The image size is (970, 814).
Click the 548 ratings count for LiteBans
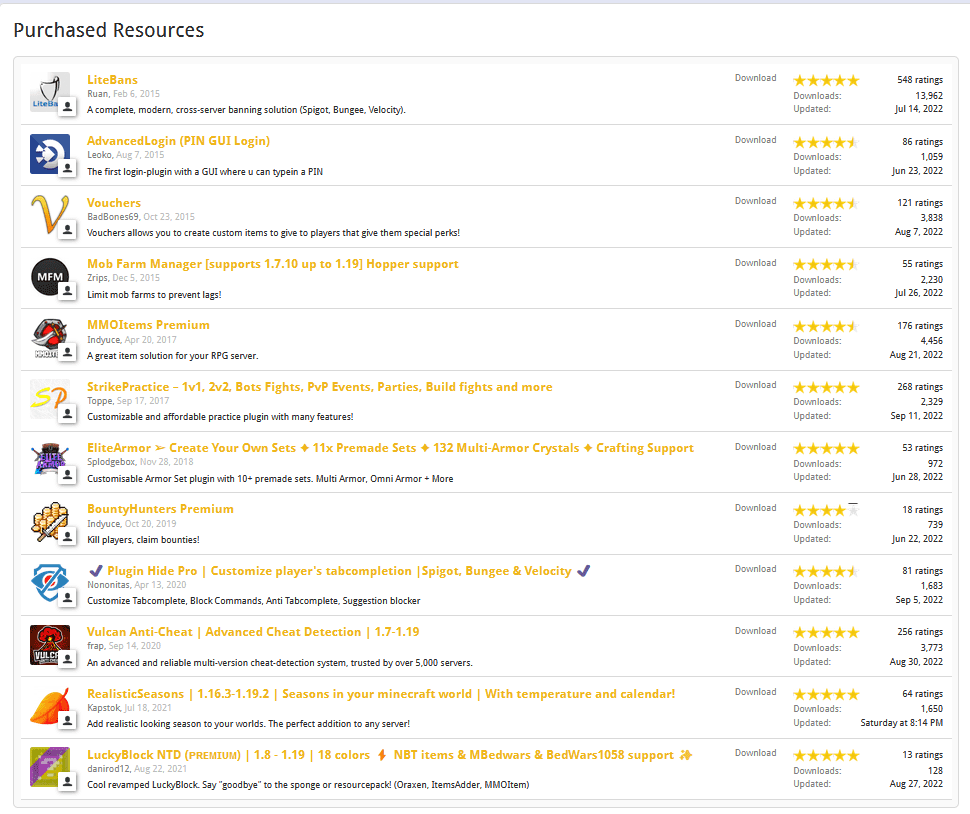pyautogui.click(x=919, y=80)
